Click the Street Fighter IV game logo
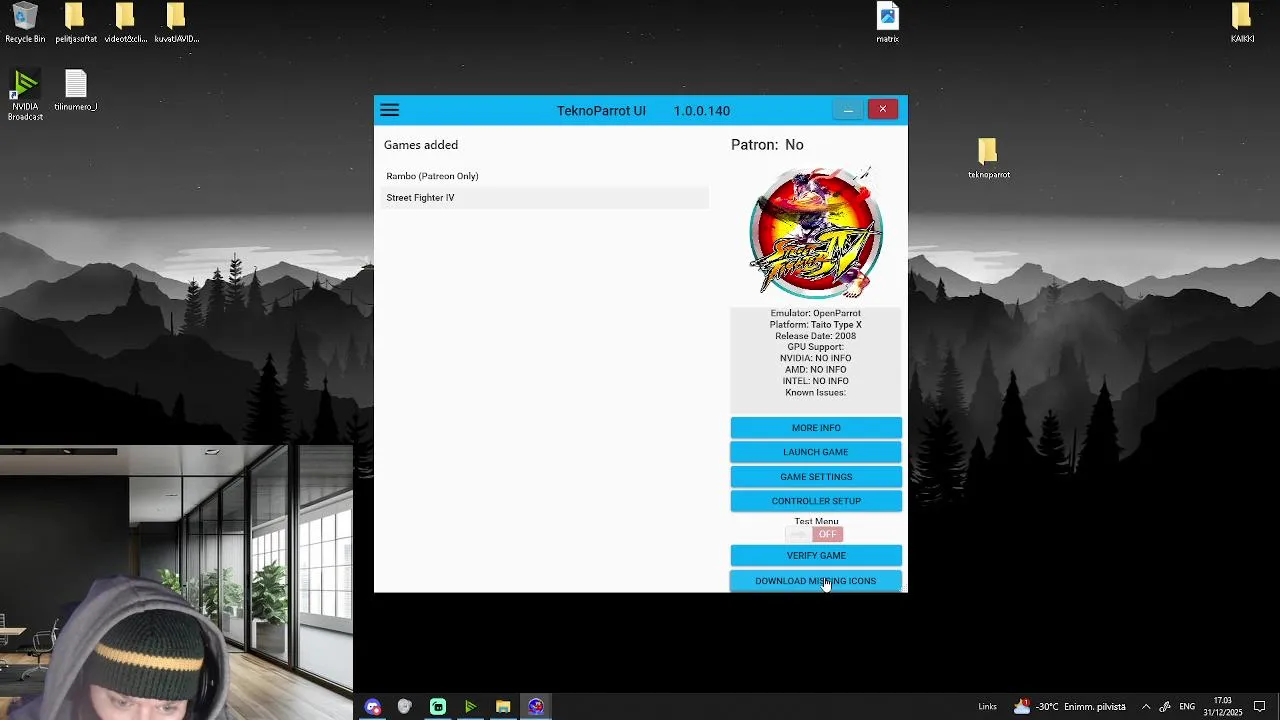1280x720 pixels. coord(816,233)
